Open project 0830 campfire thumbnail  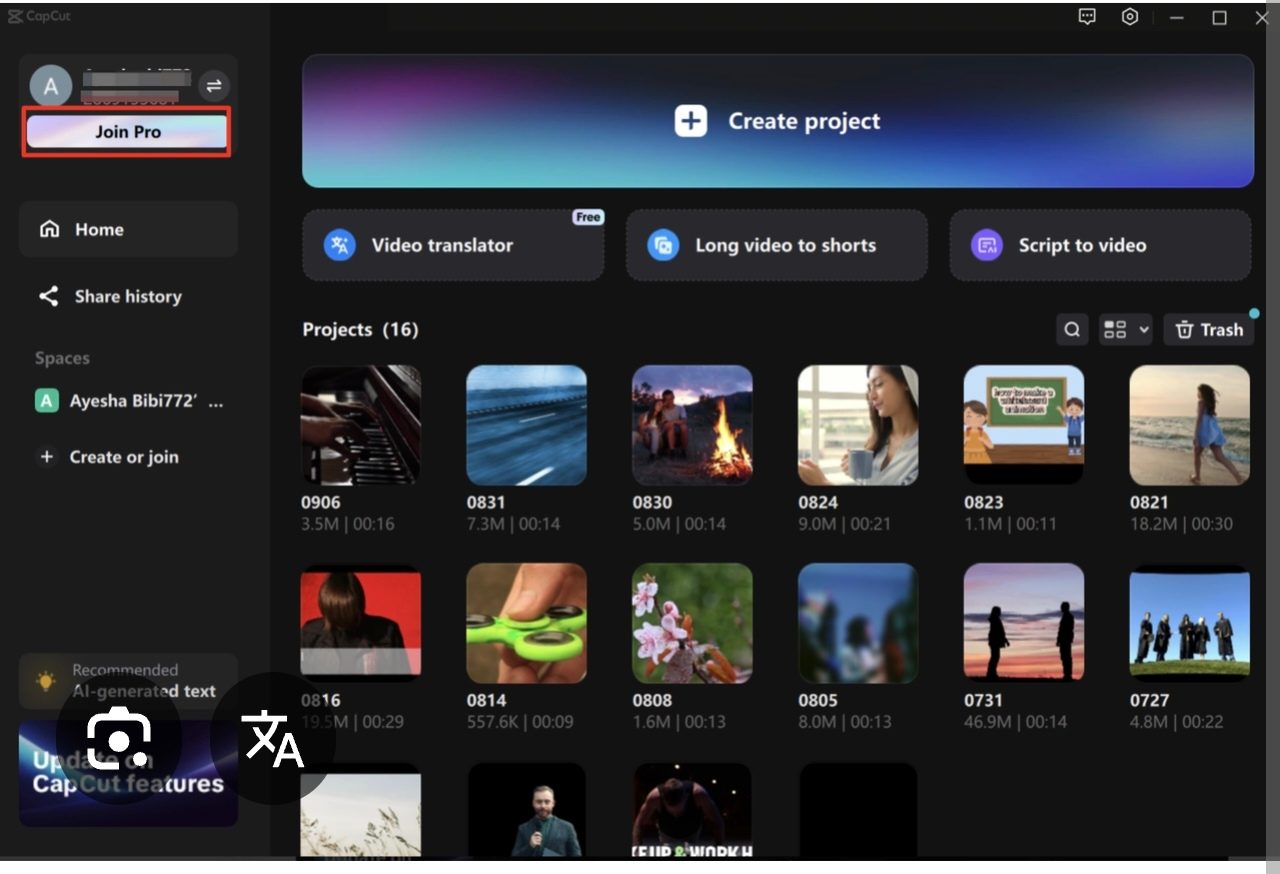pyautogui.click(x=692, y=425)
